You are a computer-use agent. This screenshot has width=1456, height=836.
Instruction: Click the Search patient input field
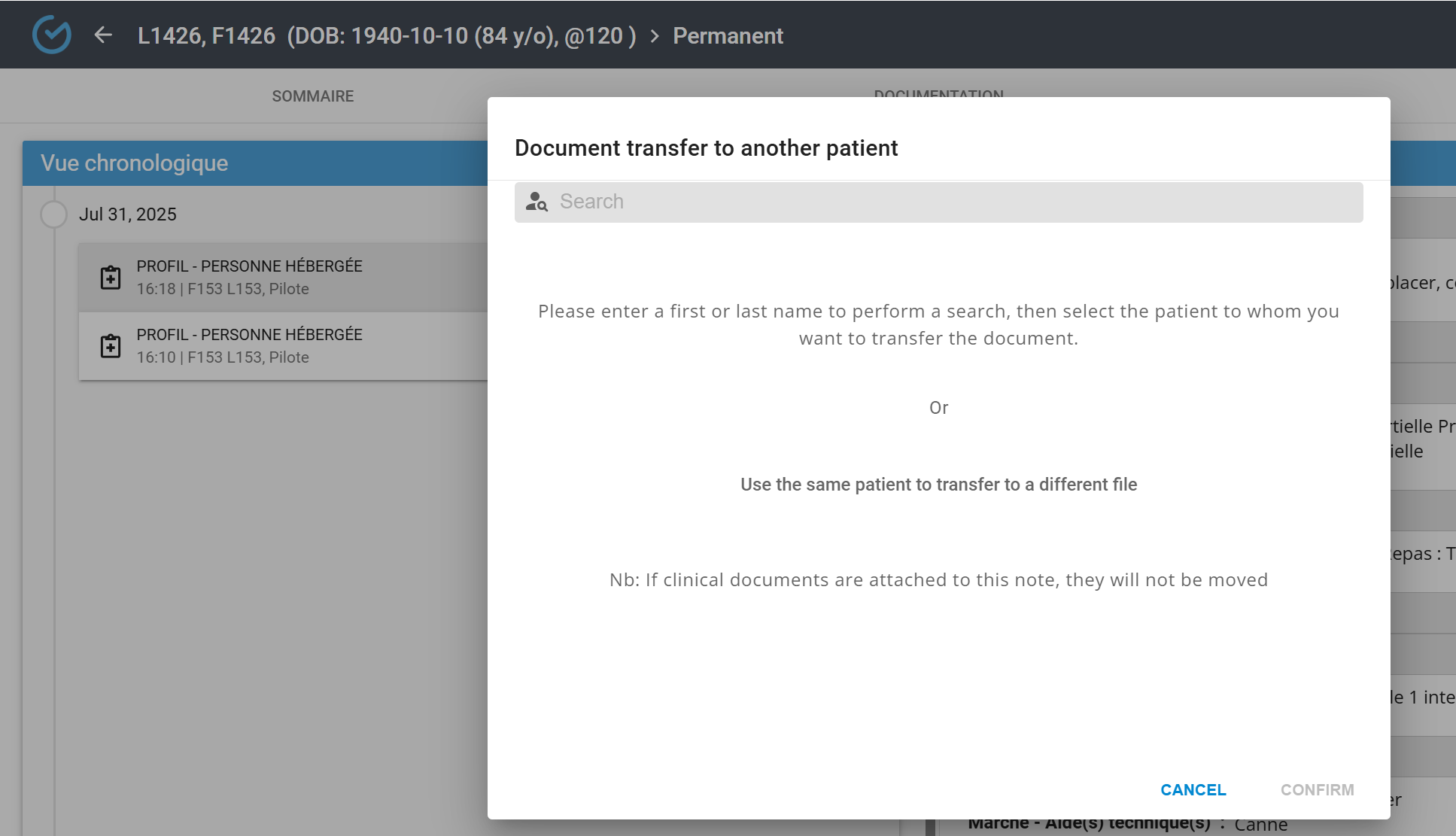click(x=938, y=202)
